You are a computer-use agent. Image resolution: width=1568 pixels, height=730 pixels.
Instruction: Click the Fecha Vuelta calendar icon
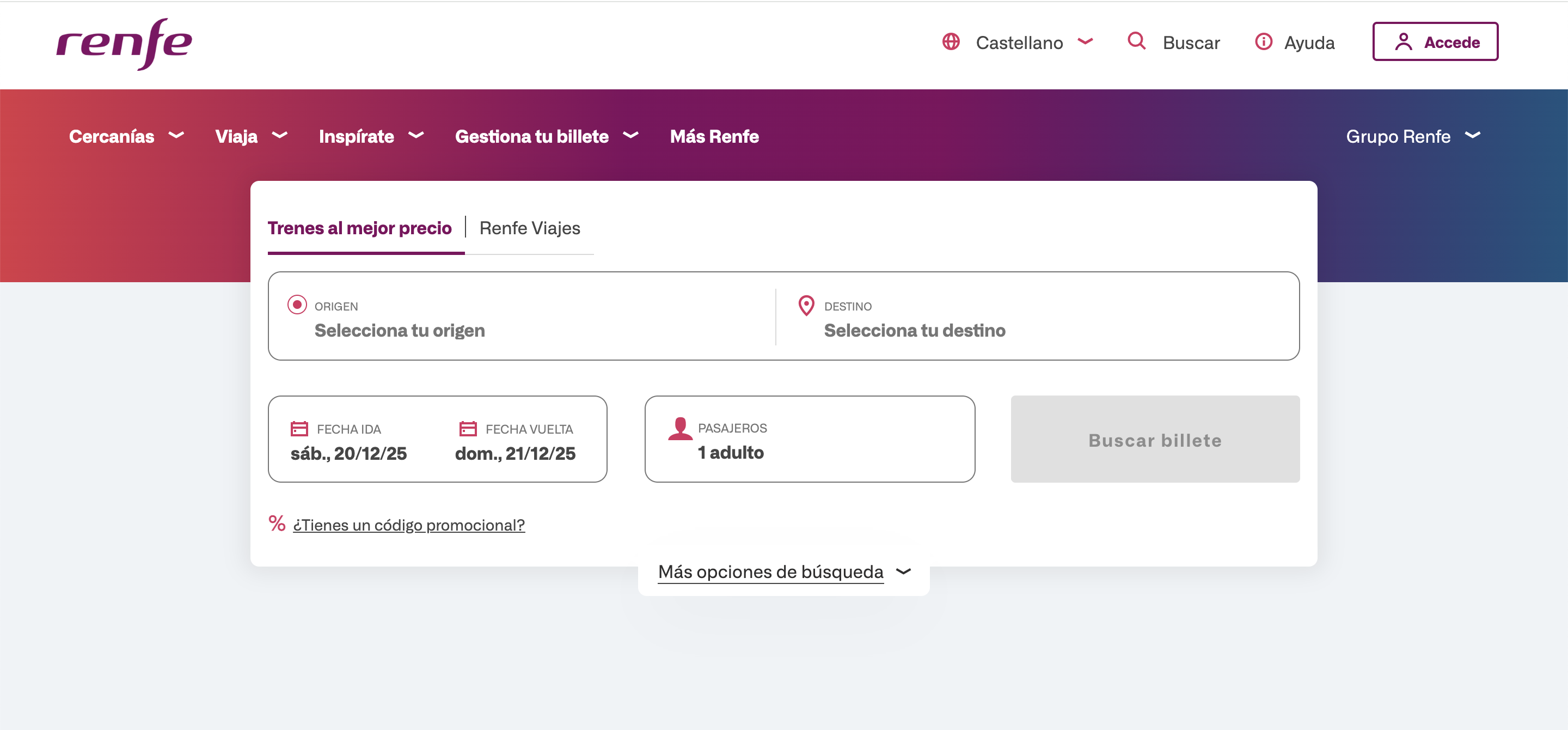click(468, 429)
